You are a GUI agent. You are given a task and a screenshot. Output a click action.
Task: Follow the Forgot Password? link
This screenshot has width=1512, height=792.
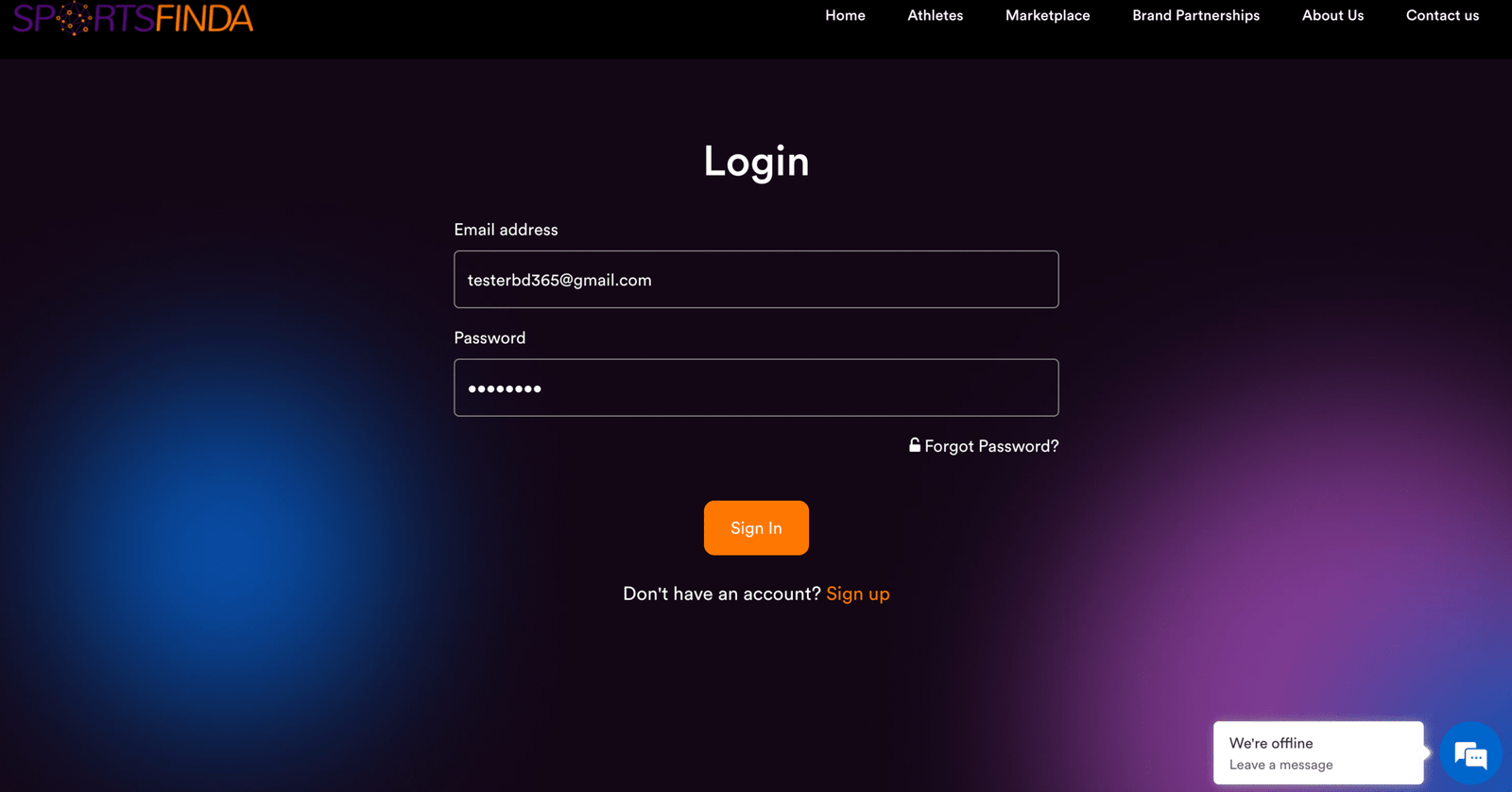[991, 446]
